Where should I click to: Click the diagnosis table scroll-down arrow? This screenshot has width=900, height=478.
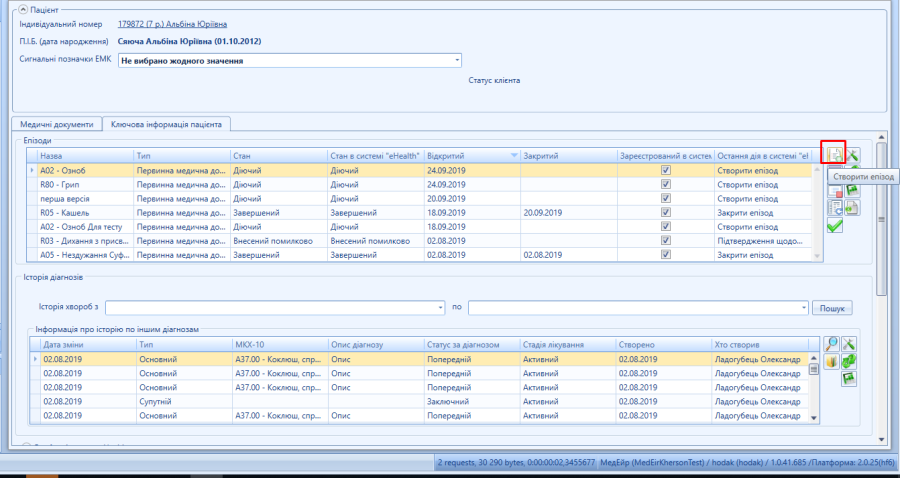tap(813, 418)
